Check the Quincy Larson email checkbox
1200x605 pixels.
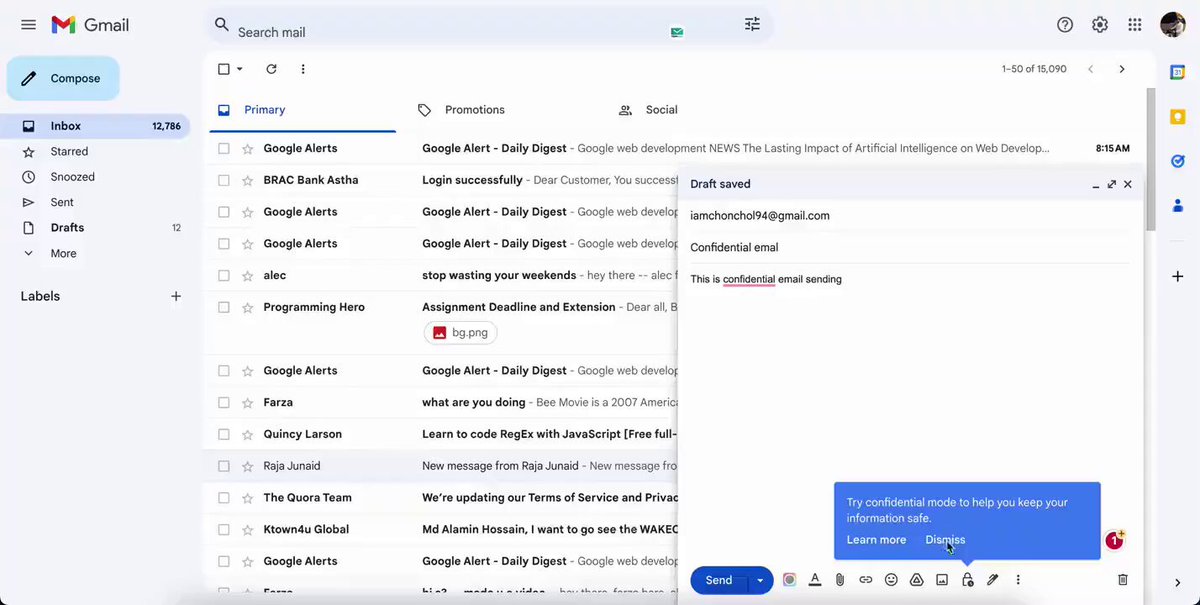point(224,434)
